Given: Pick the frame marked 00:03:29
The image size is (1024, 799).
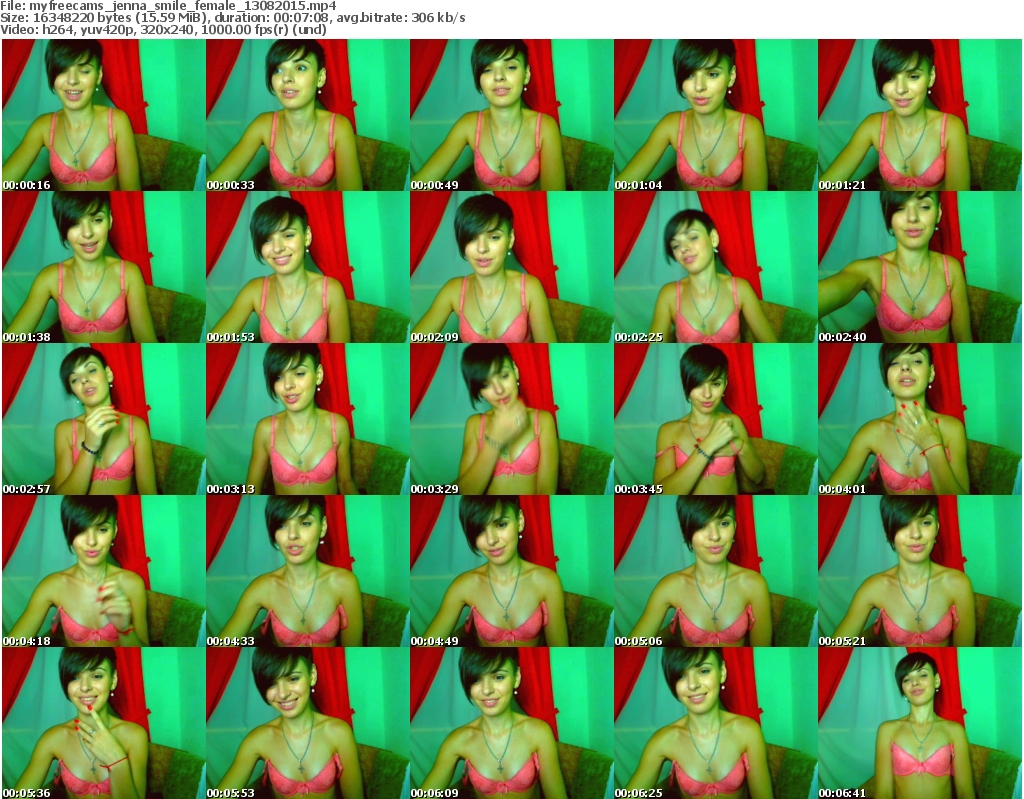Looking at the screenshot, I should (511, 419).
